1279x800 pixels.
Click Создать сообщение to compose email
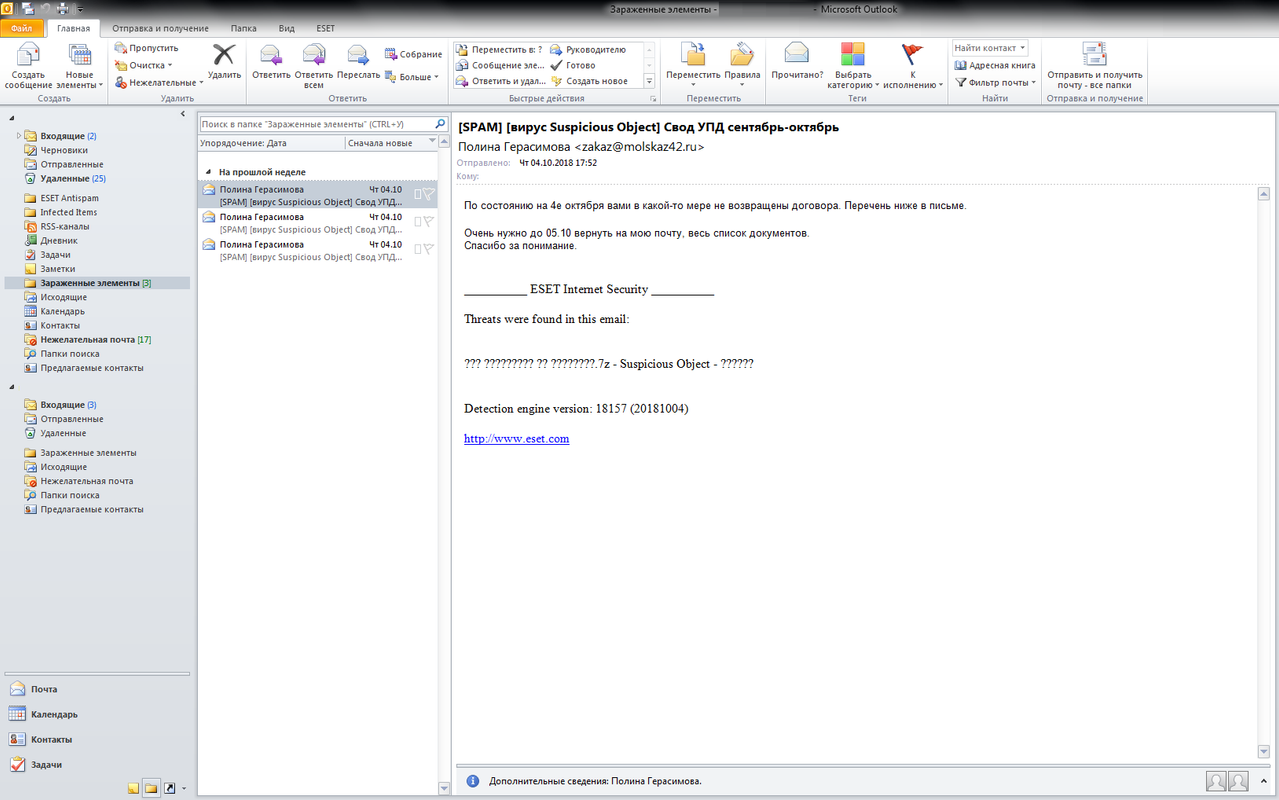click(x=28, y=66)
